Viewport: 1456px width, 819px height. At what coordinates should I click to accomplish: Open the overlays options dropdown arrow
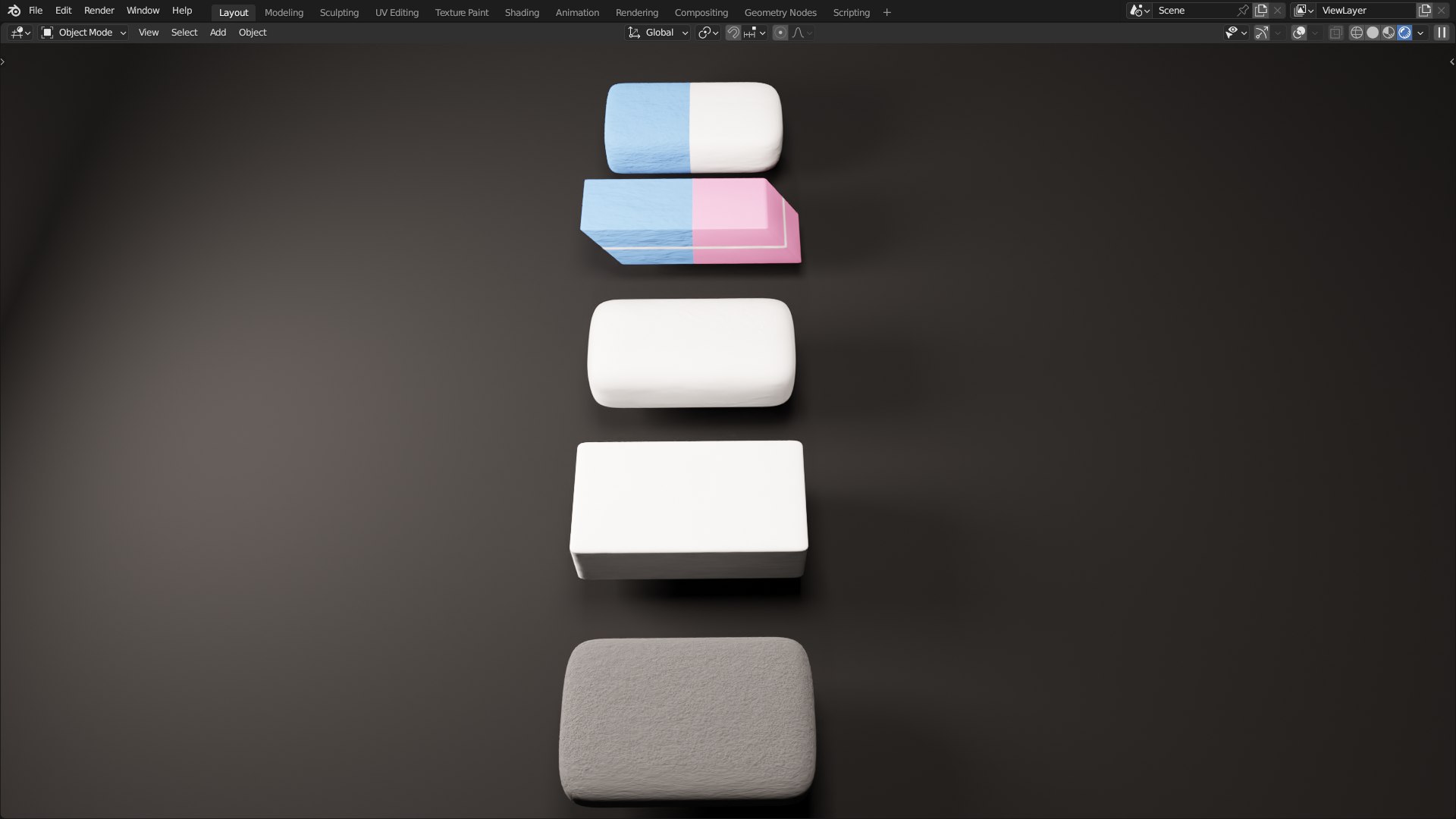(x=1315, y=33)
